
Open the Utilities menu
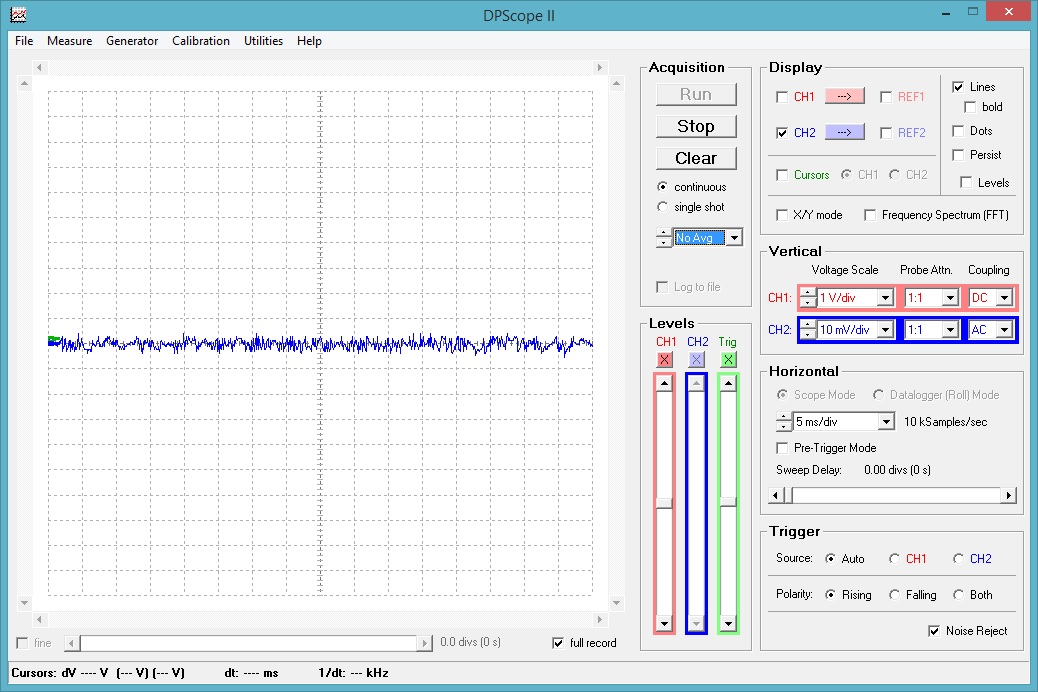pyautogui.click(x=263, y=41)
